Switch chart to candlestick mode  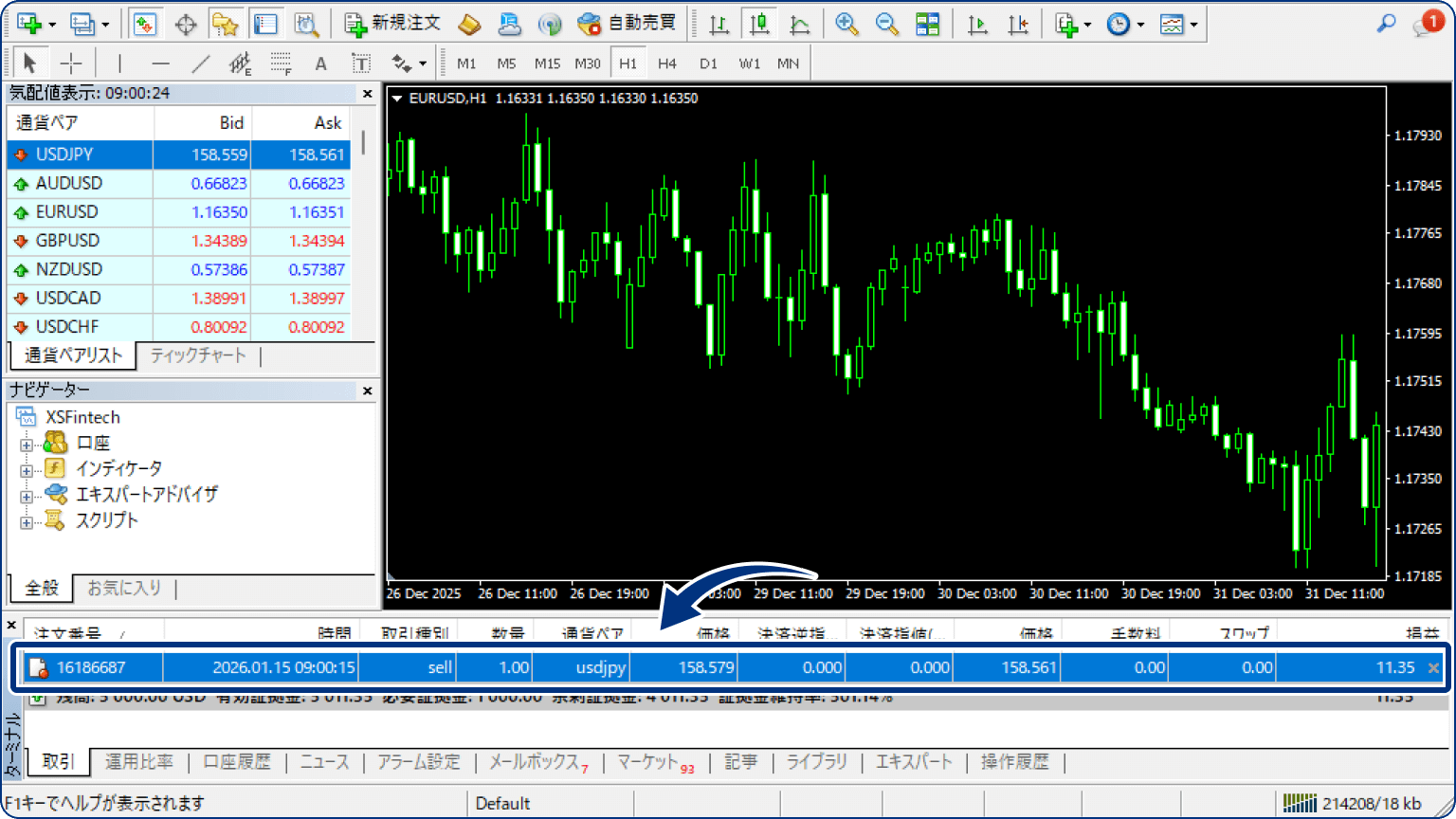pos(759,25)
